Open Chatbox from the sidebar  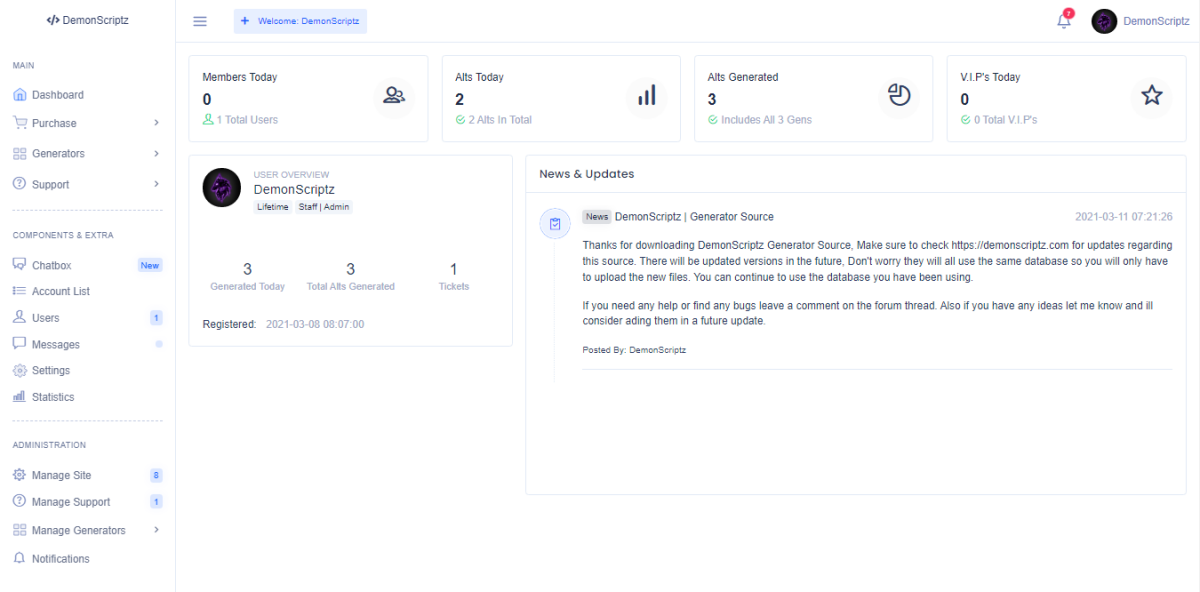[x=52, y=265]
